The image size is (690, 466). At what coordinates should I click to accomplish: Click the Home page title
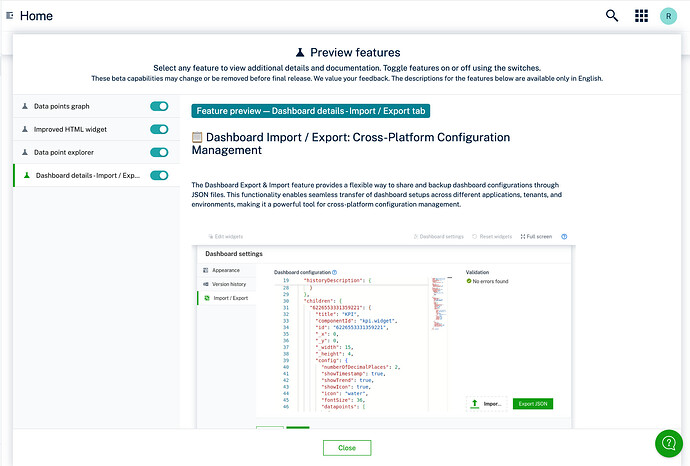pyautogui.click(x=36, y=16)
